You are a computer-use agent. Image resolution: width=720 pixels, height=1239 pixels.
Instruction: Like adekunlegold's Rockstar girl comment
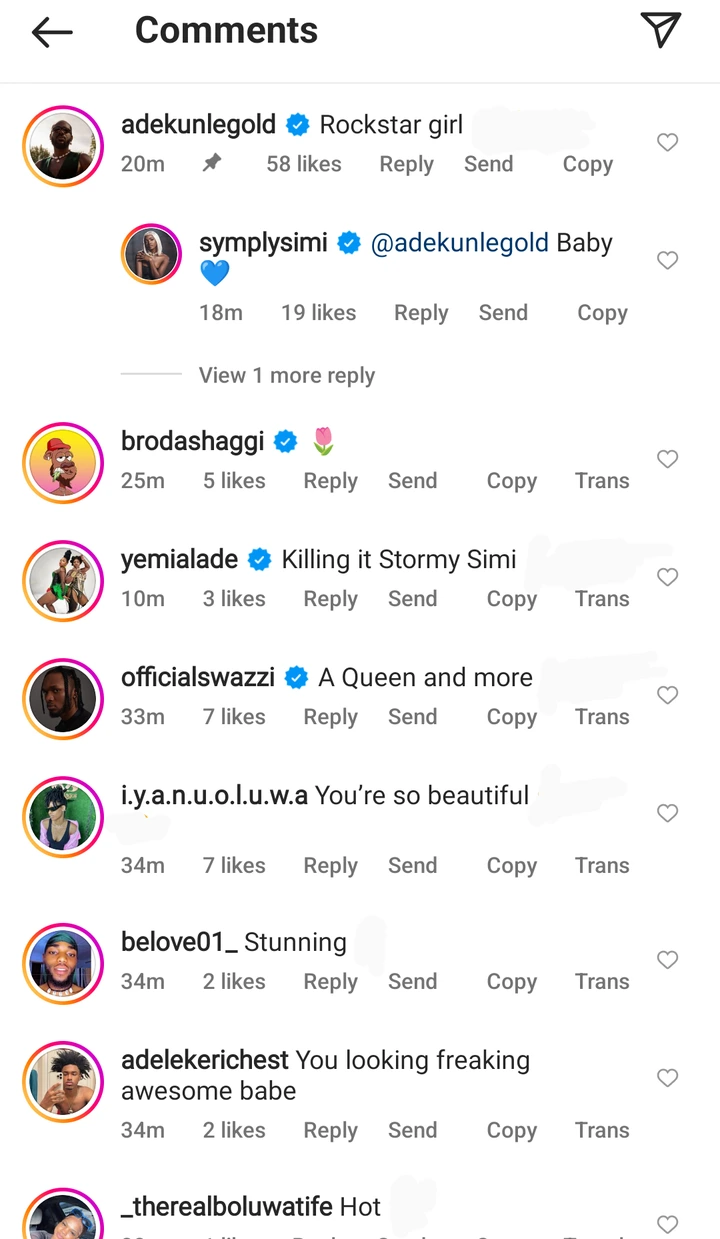click(667, 143)
